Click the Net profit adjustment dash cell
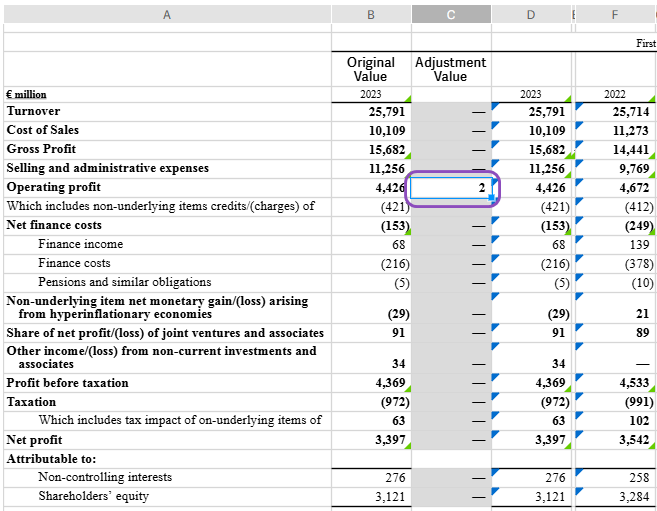657x511 pixels. [x=451, y=440]
